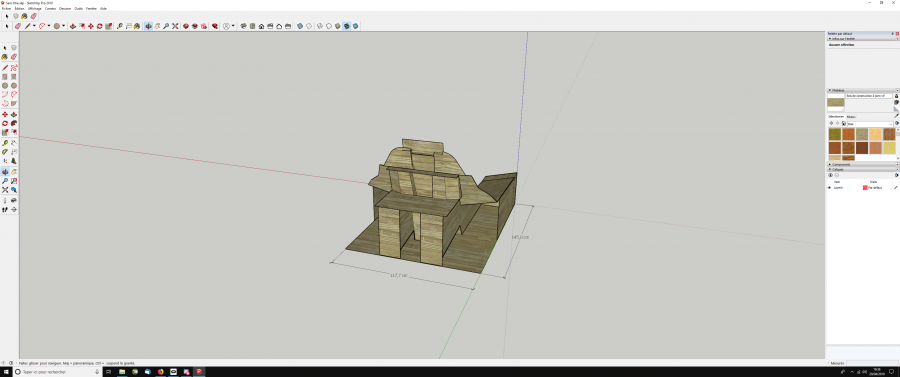Viewport: 900px width, 377px height.
Task: Open the Fenêtre menu
Action: [91, 9]
